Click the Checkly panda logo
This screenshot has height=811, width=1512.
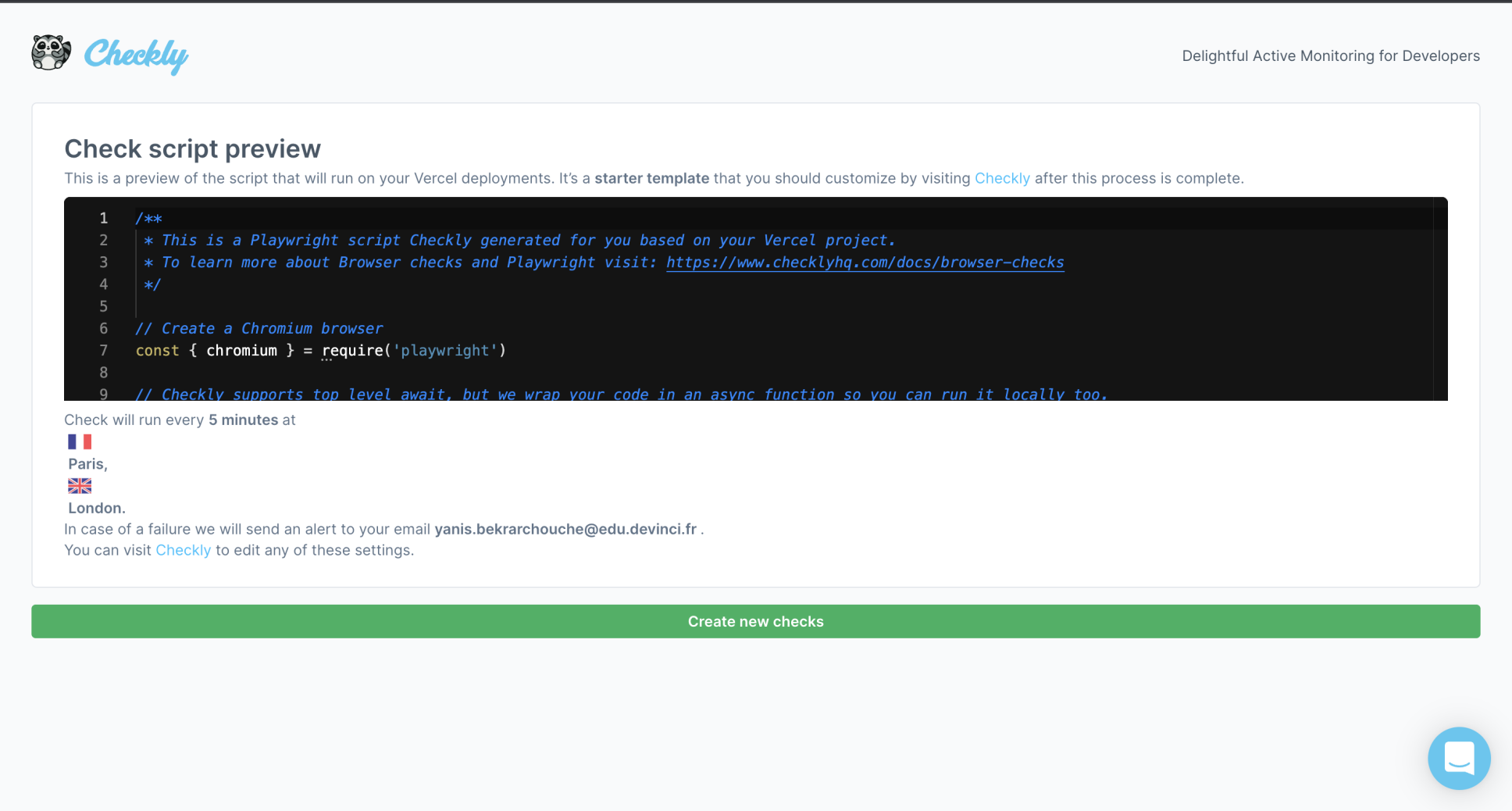click(x=50, y=53)
